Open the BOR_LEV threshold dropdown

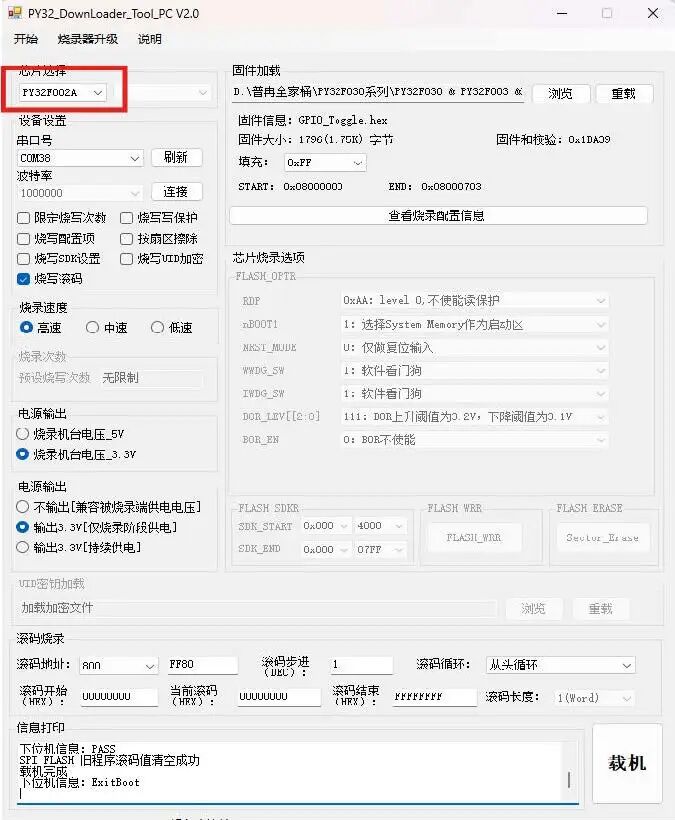click(x=474, y=417)
